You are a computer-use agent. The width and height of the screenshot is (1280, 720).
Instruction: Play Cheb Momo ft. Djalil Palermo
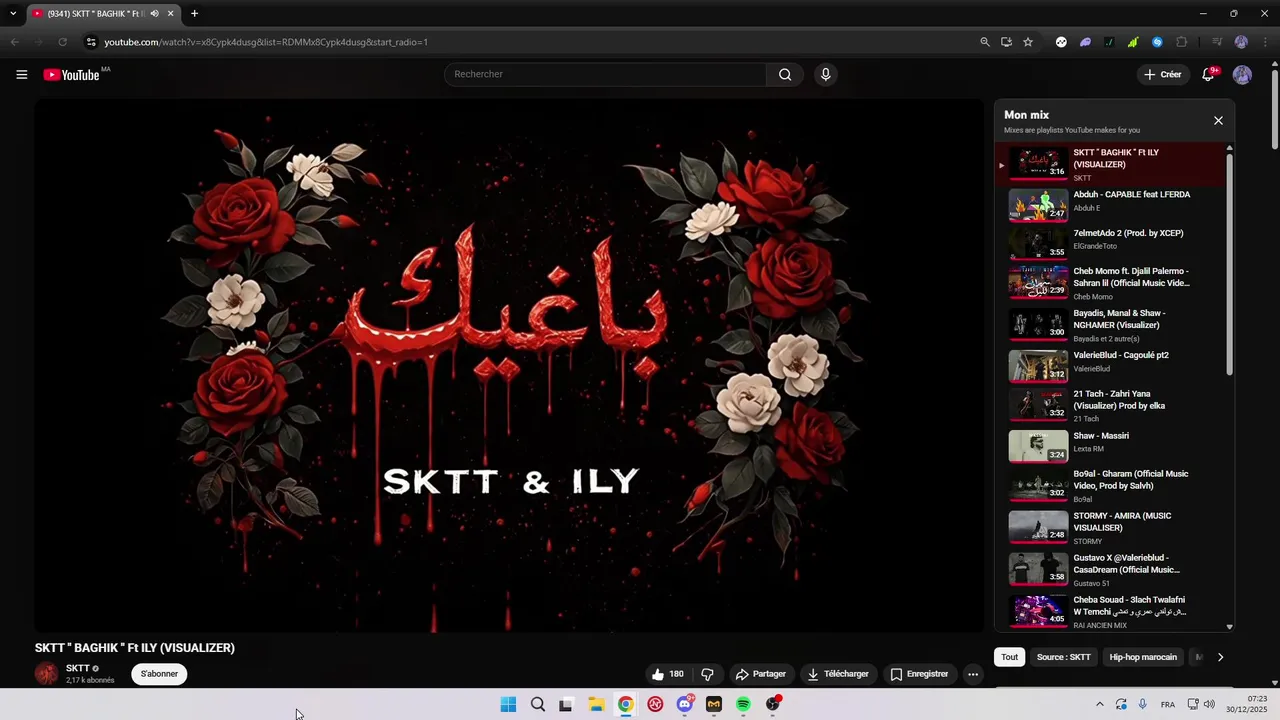[x=1110, y=283]
